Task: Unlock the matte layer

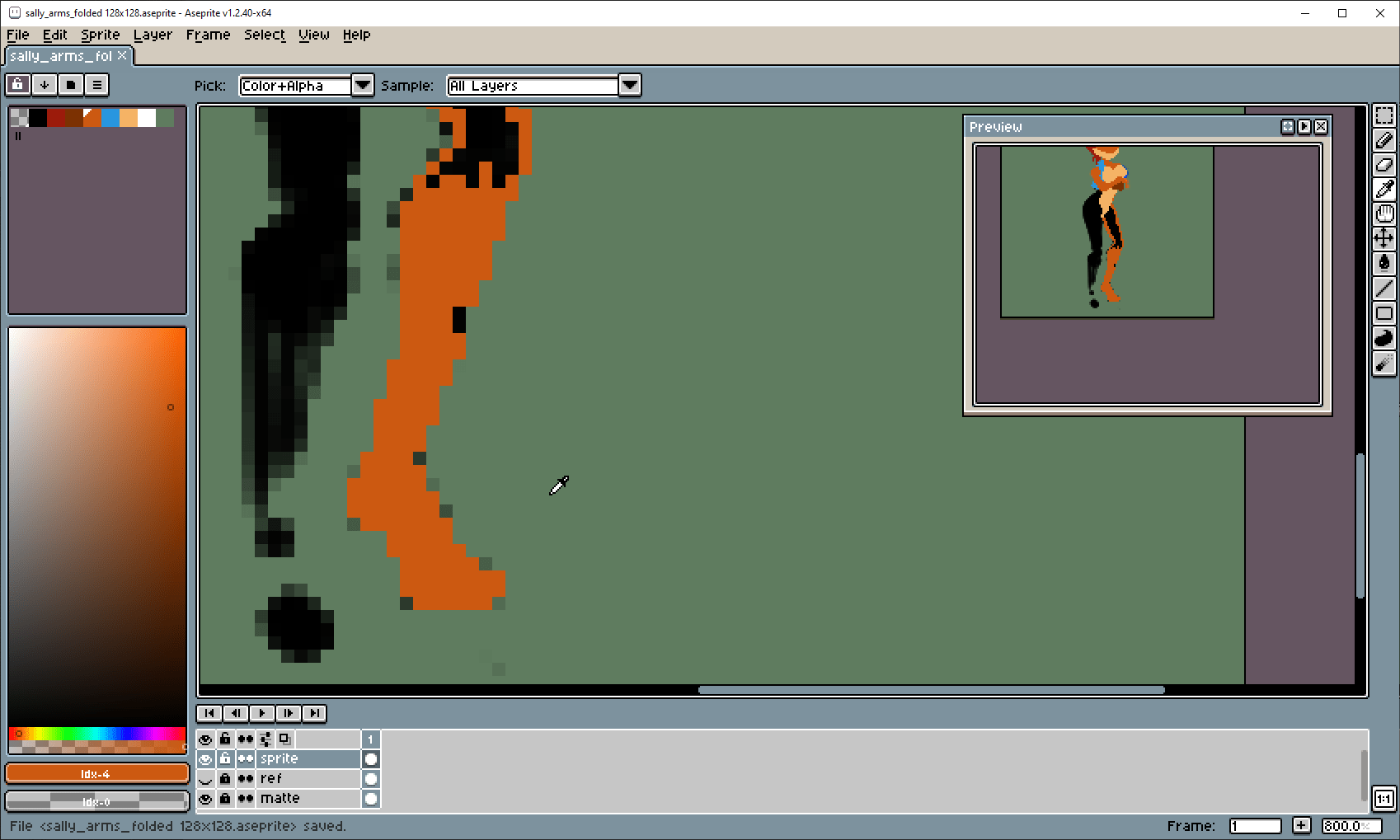Action: coord(225,799)
